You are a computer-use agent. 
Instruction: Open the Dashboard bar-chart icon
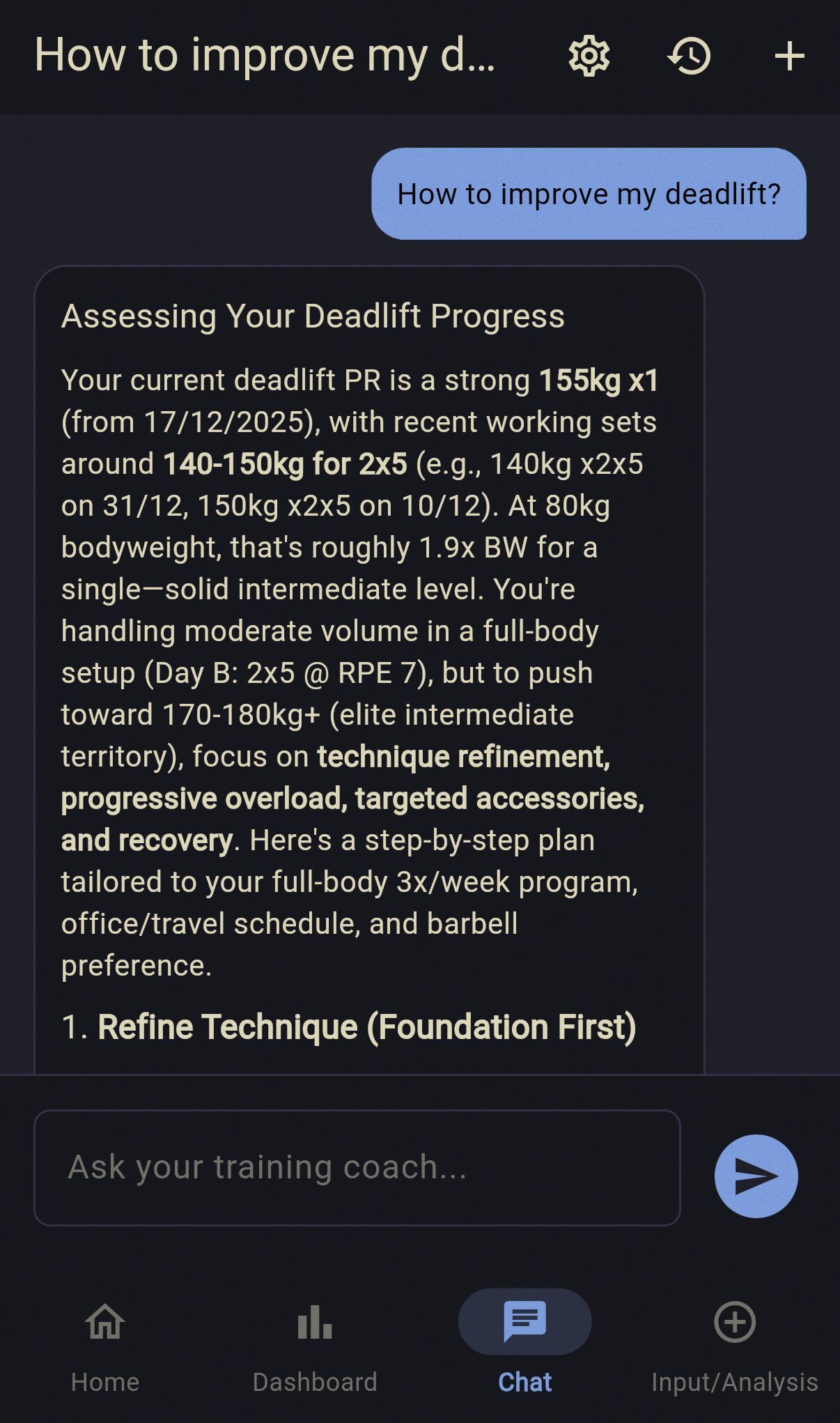pyautogui.click(x=315, y=1322)
